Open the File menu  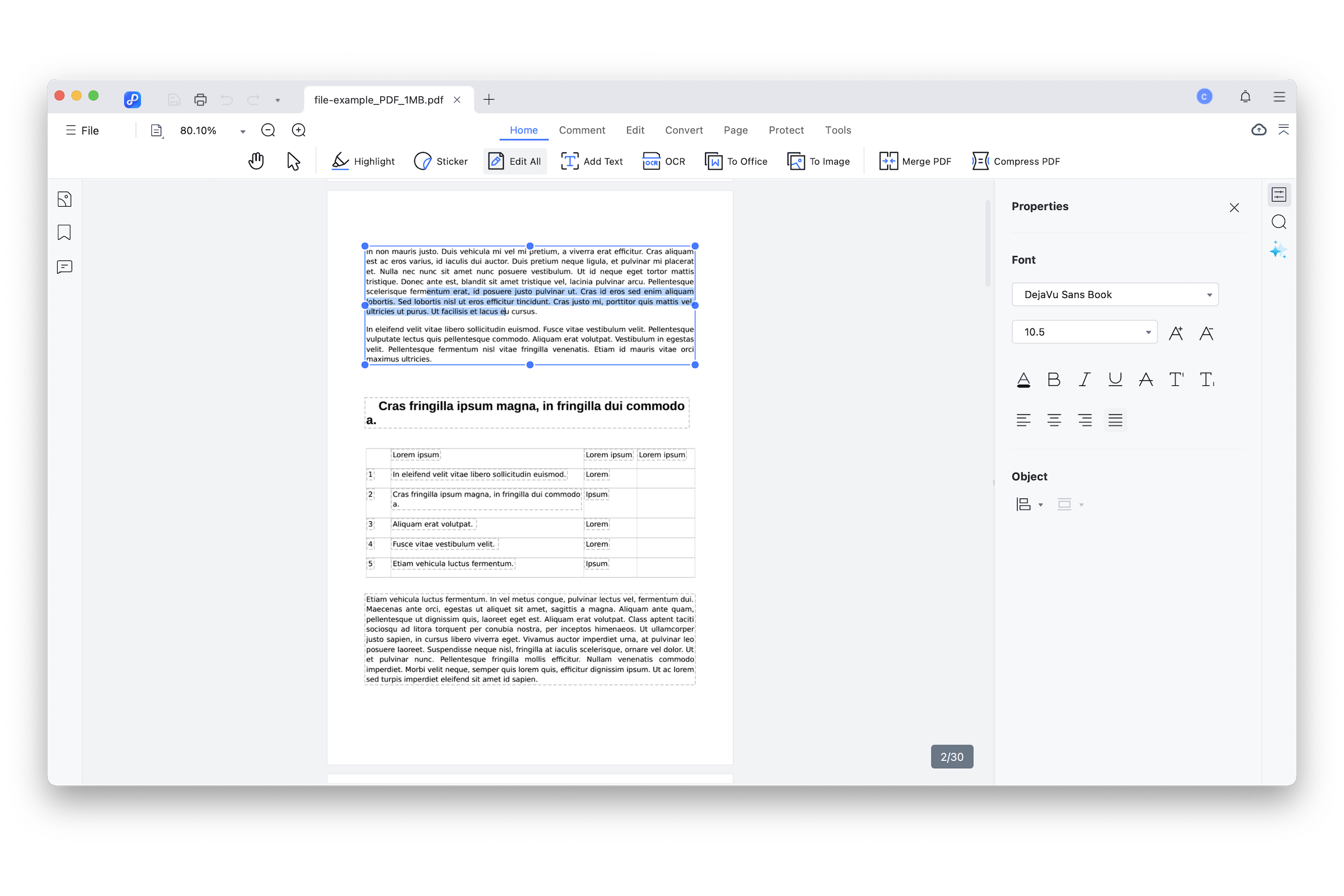tap(82, 130)
